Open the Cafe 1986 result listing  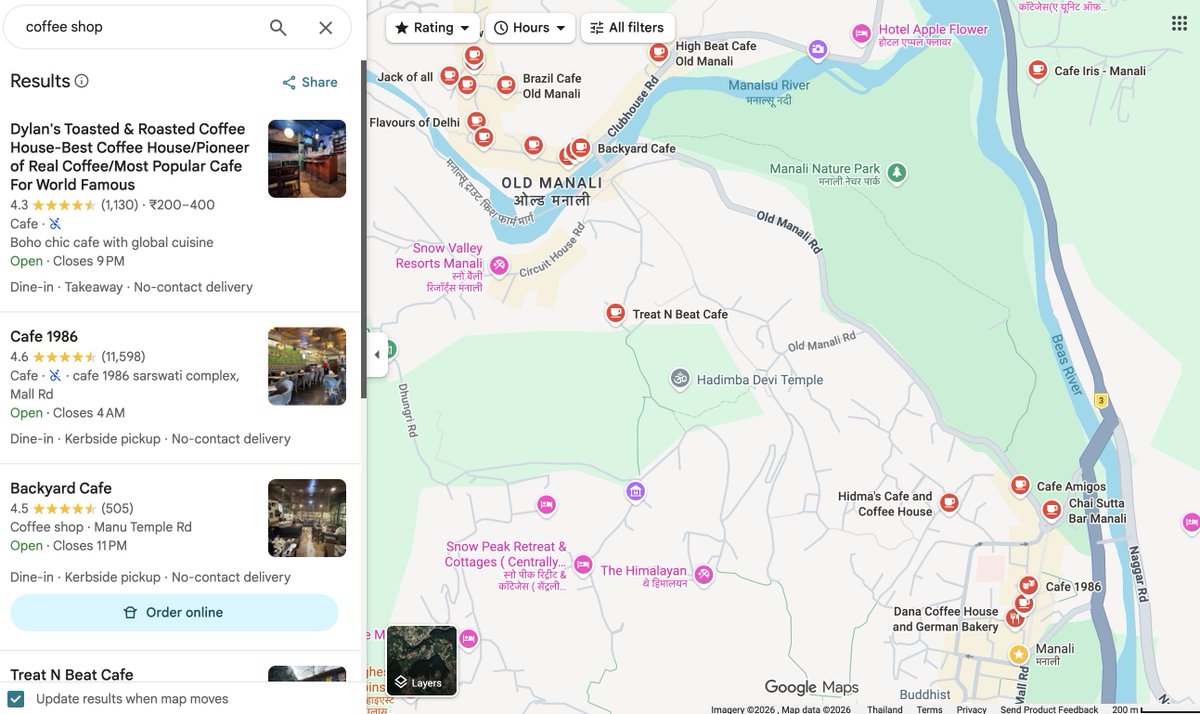tap(44, 337)
